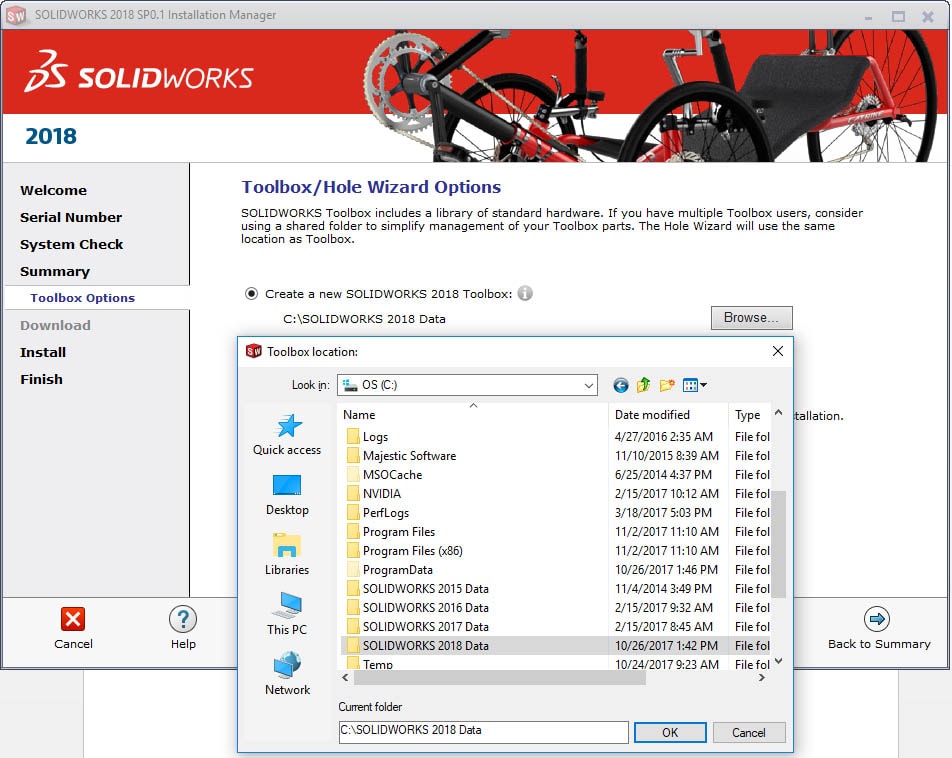
Task: Click the scroll left arrow of file list
Action: pyautogui.click(x=345, y=678)
